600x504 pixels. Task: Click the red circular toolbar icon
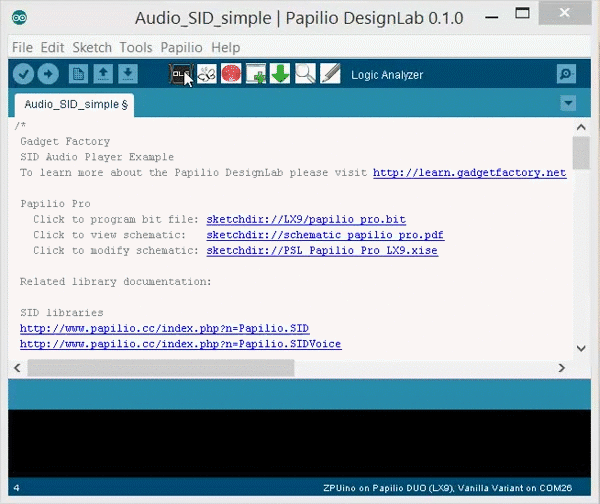coord(231,73)
